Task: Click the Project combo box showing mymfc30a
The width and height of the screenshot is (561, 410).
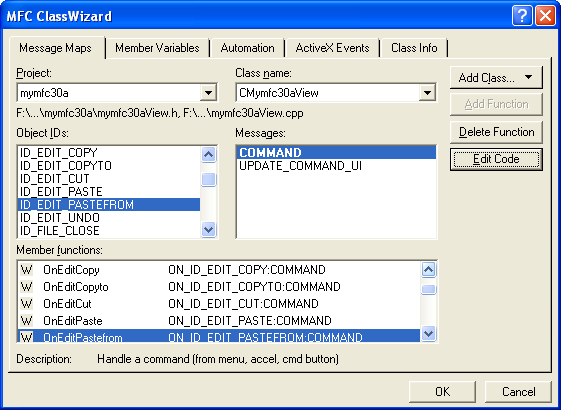Action: [117, 93]
